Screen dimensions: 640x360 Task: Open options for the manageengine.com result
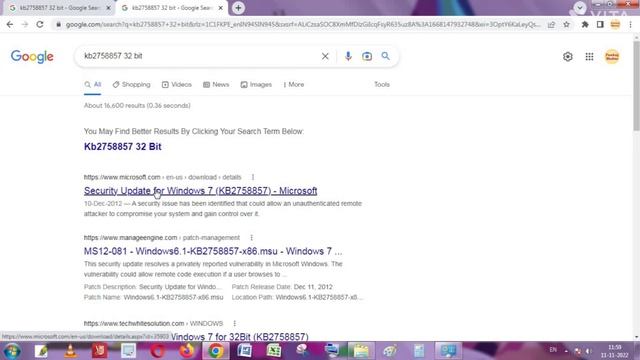pyautogui.click(x=251, y=238)
